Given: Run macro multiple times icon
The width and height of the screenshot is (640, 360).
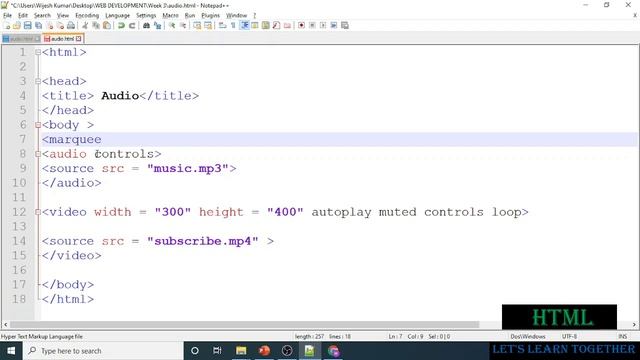Looking at the screenshot, I should pyautogui.click(x=334, y=25).
